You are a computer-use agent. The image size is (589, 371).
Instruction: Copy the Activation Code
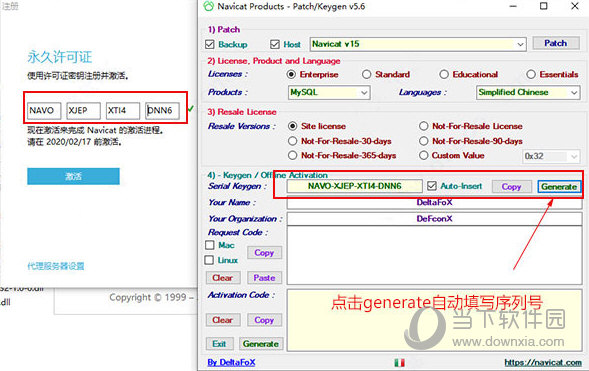point(264,320)
